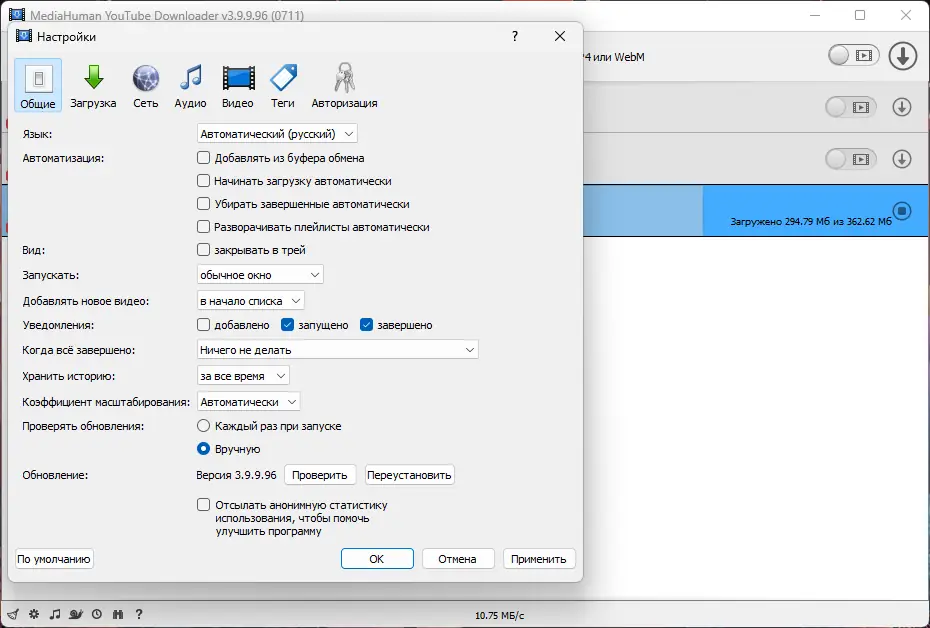Confirm settings with the OK button
Image resolution: width=930 pixels, height=628 pixels.
377,559
